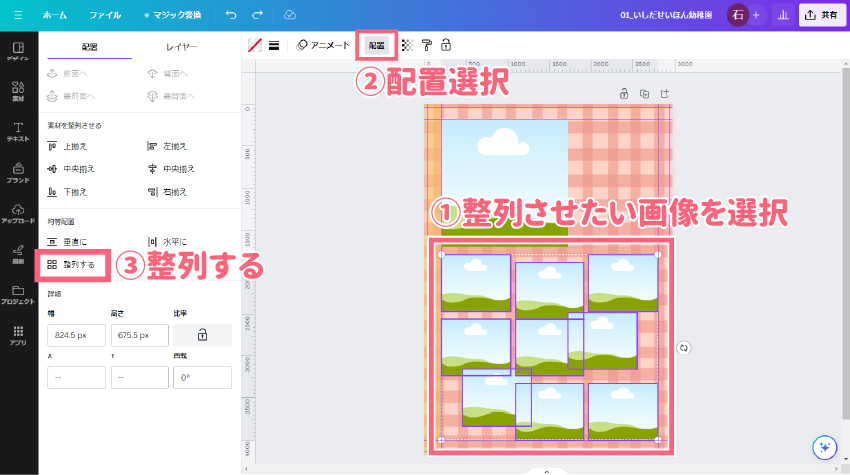The width and height of the screenshot is (850, 475).
Task: Click the rotate handle beside selection
Action: click(x=684, y=348)
